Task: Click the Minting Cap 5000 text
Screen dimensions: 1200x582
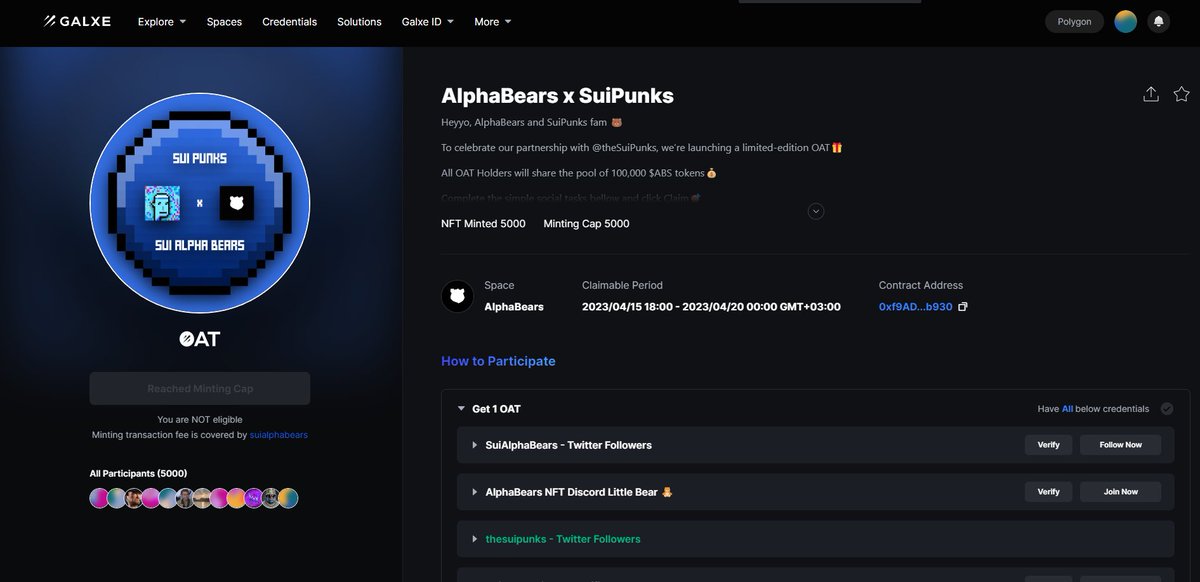Action: [x=587, y=224]
